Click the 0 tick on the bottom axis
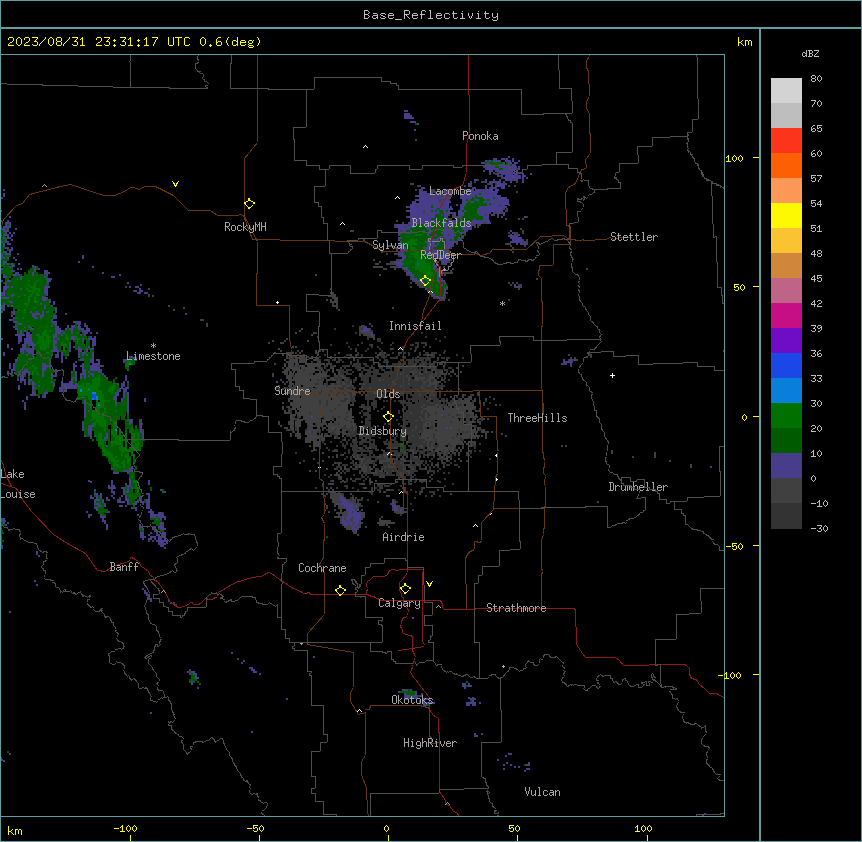Image resolution: width=862 pixels, height=842 pixels. 386,828
